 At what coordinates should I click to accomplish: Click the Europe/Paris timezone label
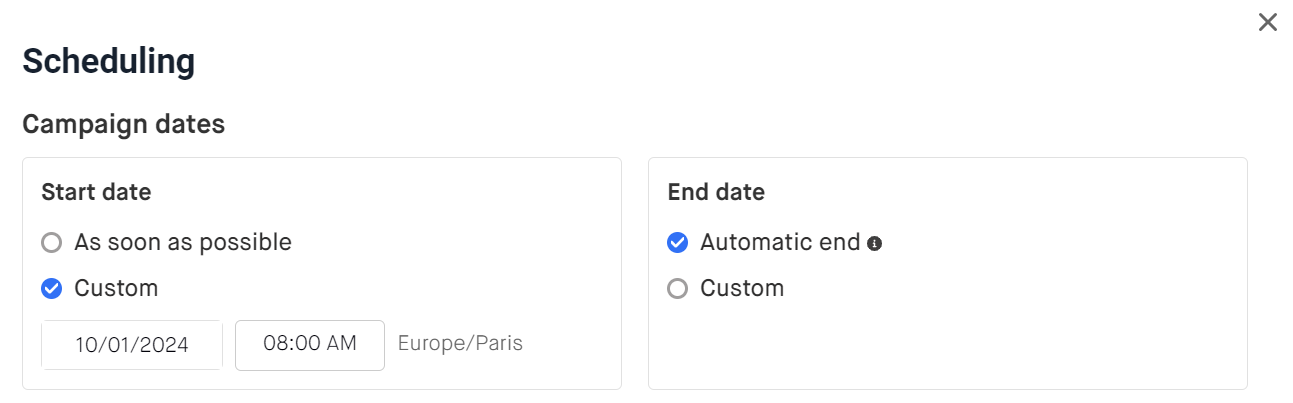click(x=460, y=344)
